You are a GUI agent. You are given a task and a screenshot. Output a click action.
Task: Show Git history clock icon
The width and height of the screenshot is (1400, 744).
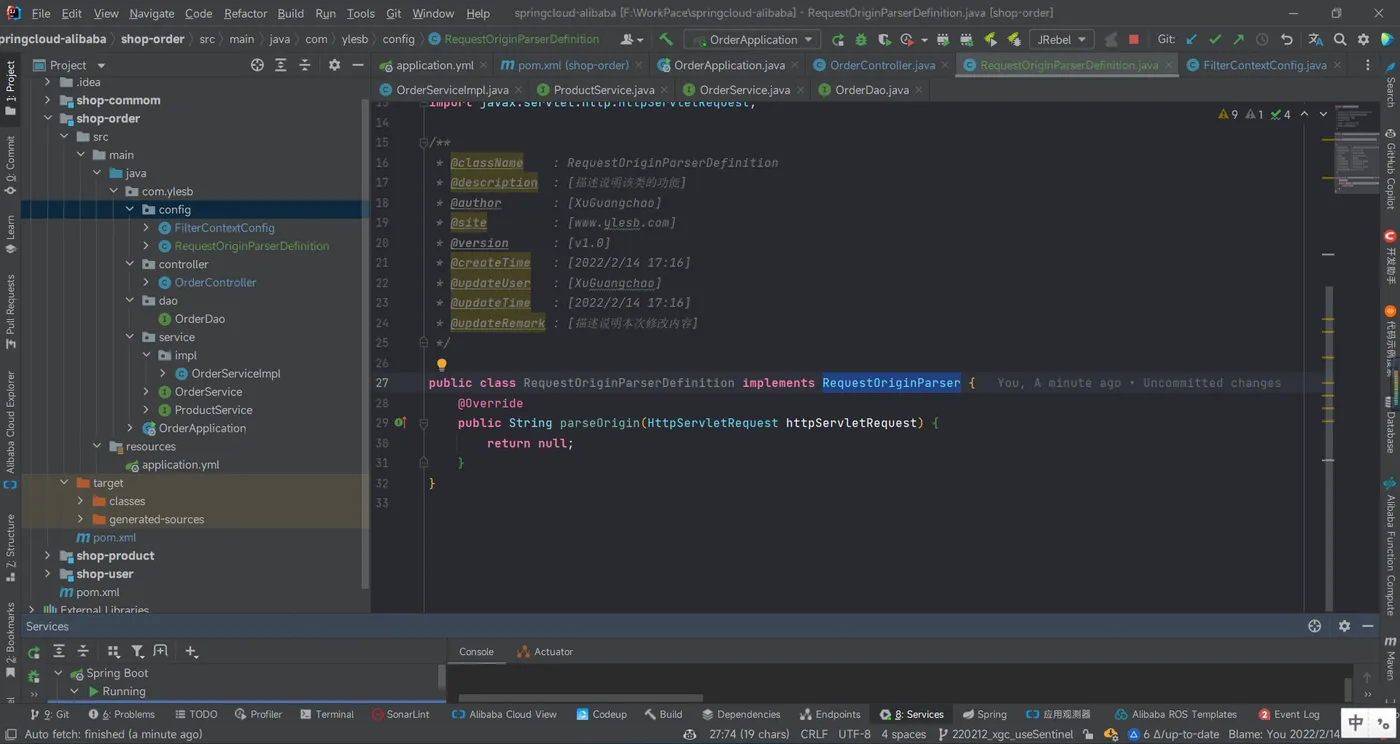pos(1262,40)
